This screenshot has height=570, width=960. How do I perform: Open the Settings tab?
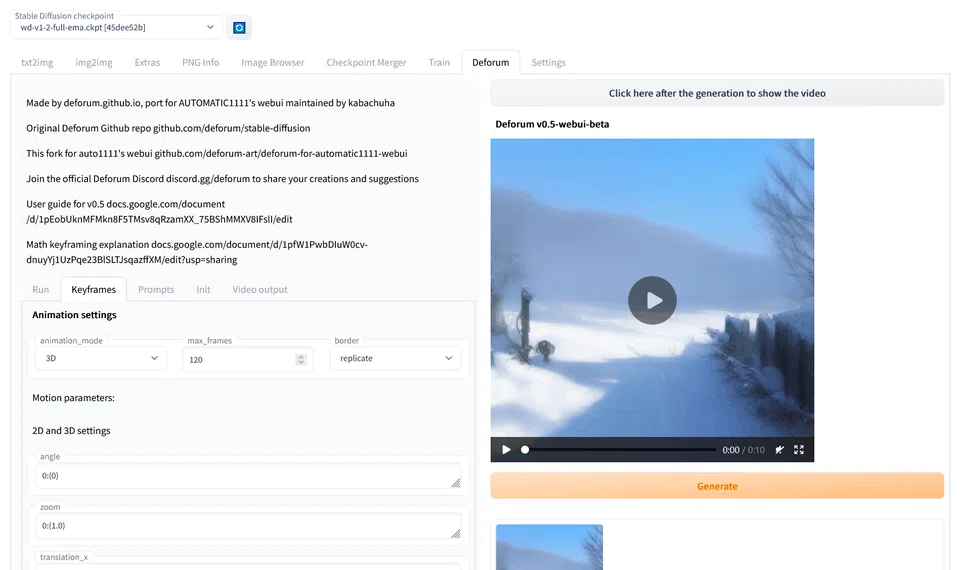pyautogui.click(x=548, y=62)
